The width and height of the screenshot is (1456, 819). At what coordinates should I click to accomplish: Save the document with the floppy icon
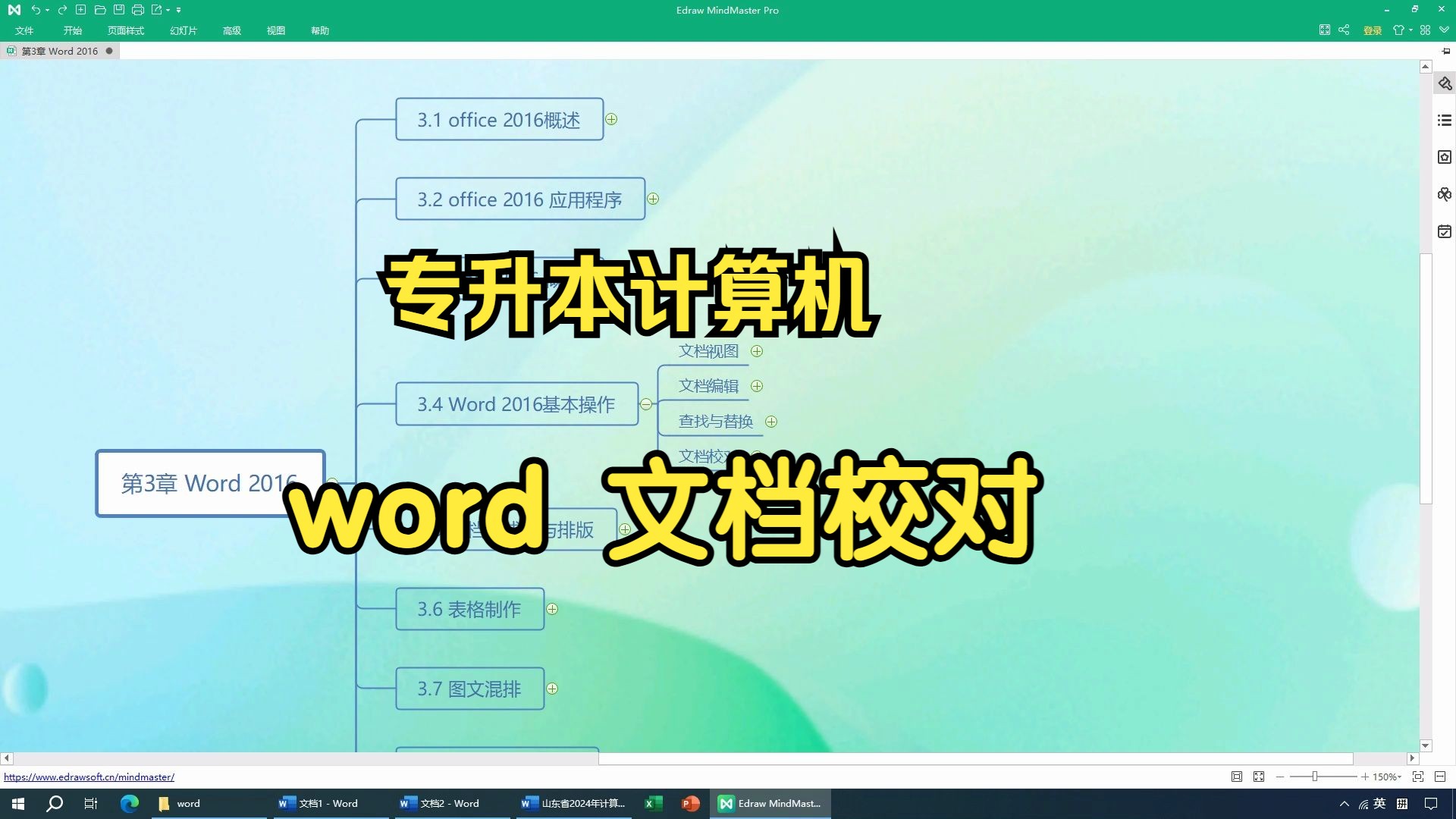[118, 10]
